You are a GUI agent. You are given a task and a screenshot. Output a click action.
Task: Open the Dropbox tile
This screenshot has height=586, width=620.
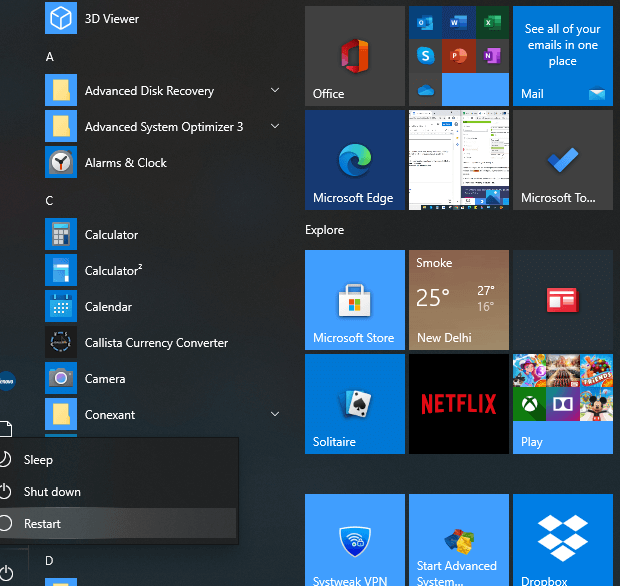click(x=562, y=540)
